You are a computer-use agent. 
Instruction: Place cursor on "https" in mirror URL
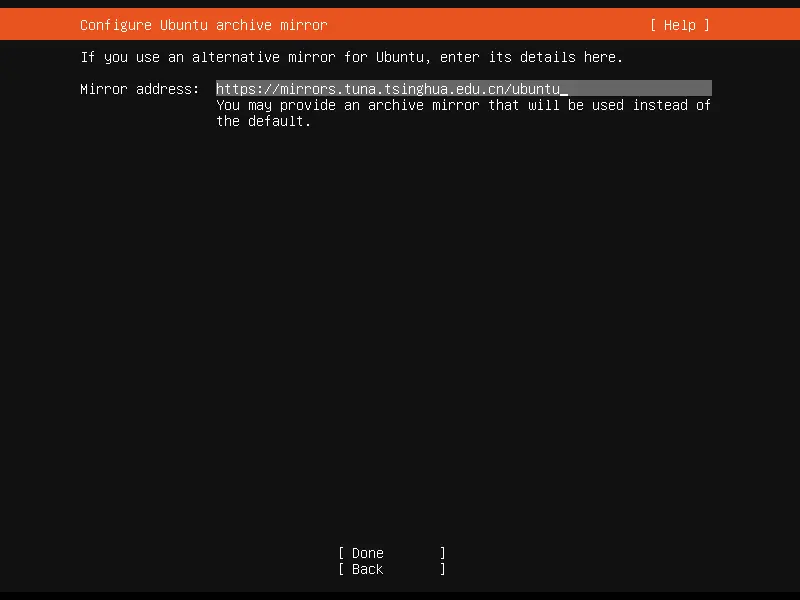click(x=236, y=89)
